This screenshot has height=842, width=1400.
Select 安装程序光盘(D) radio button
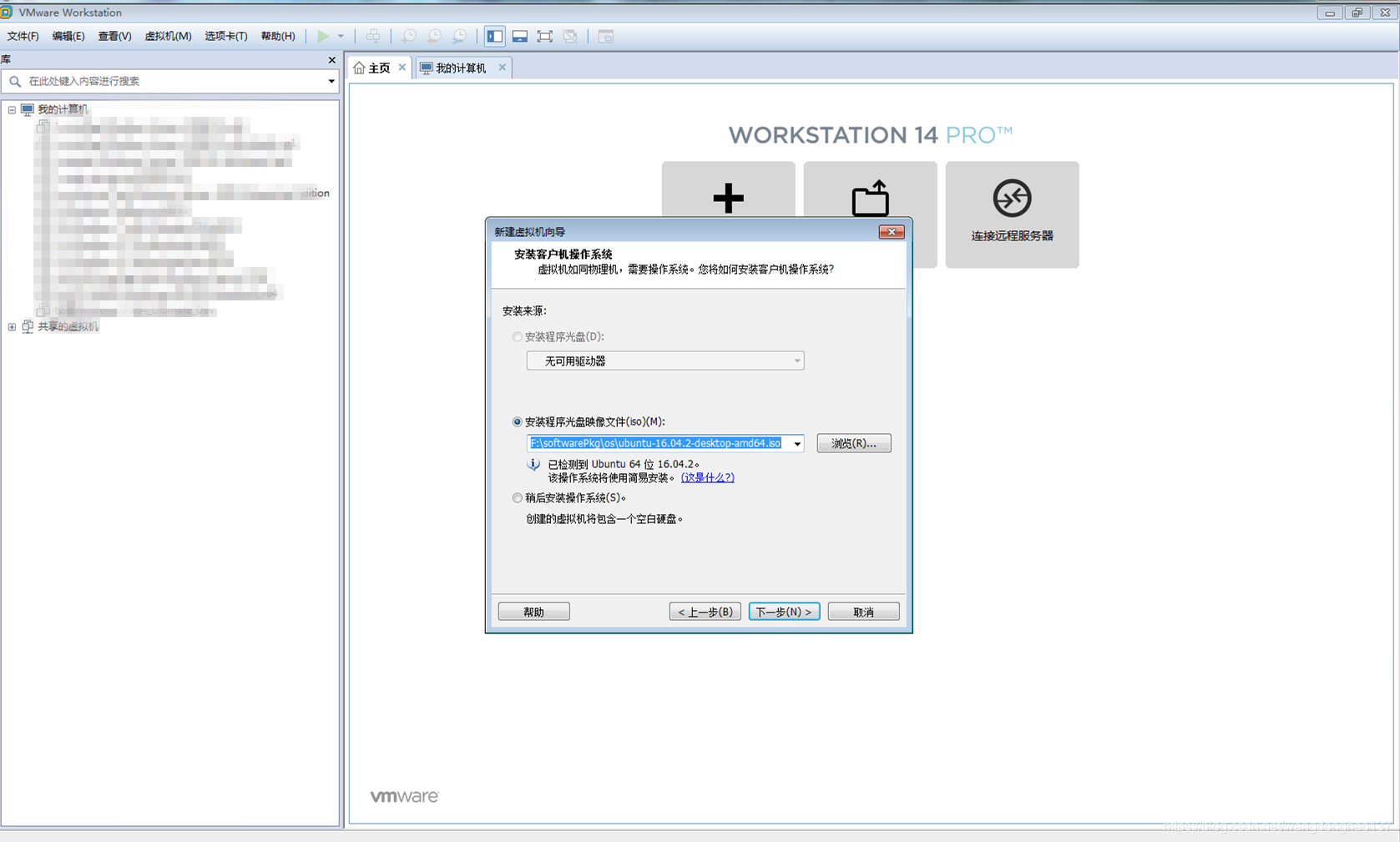(517, 336)
